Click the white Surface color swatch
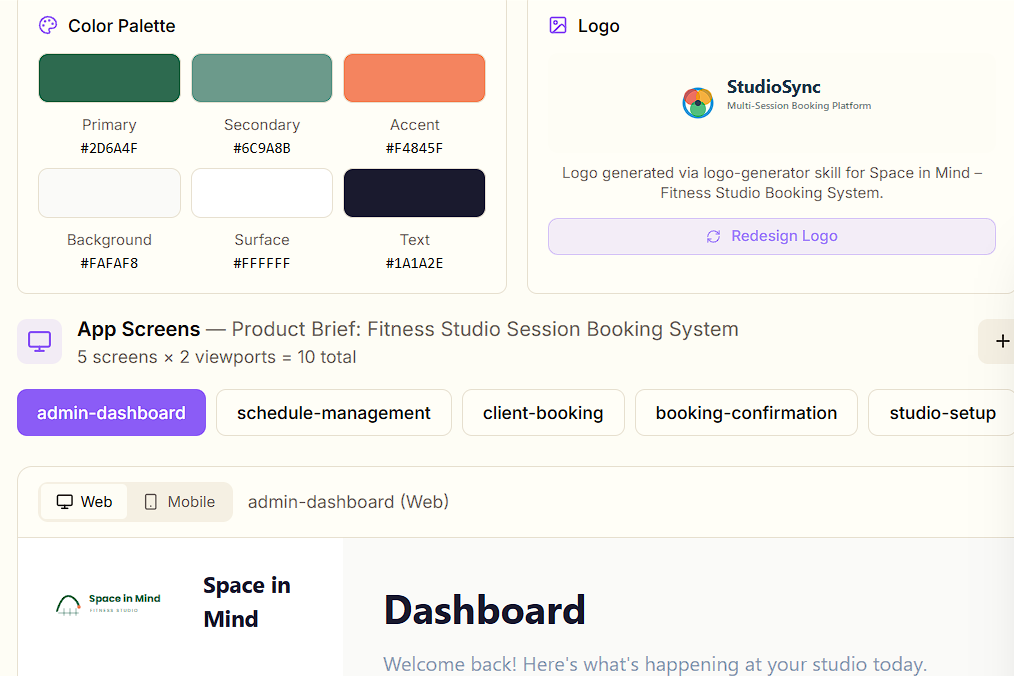 [x=262, y=193]
